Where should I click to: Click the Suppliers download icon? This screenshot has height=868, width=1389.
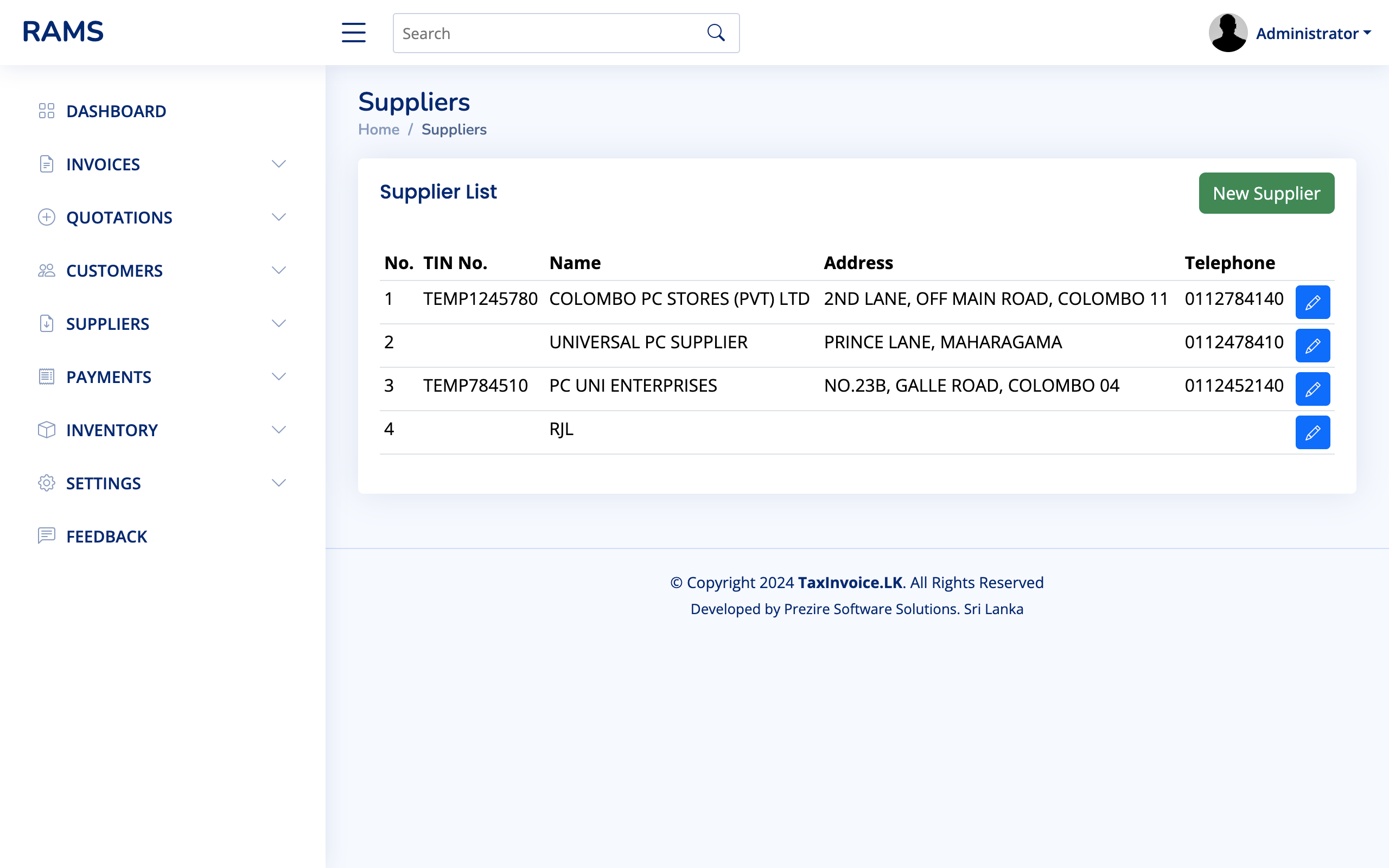[47, 323]
